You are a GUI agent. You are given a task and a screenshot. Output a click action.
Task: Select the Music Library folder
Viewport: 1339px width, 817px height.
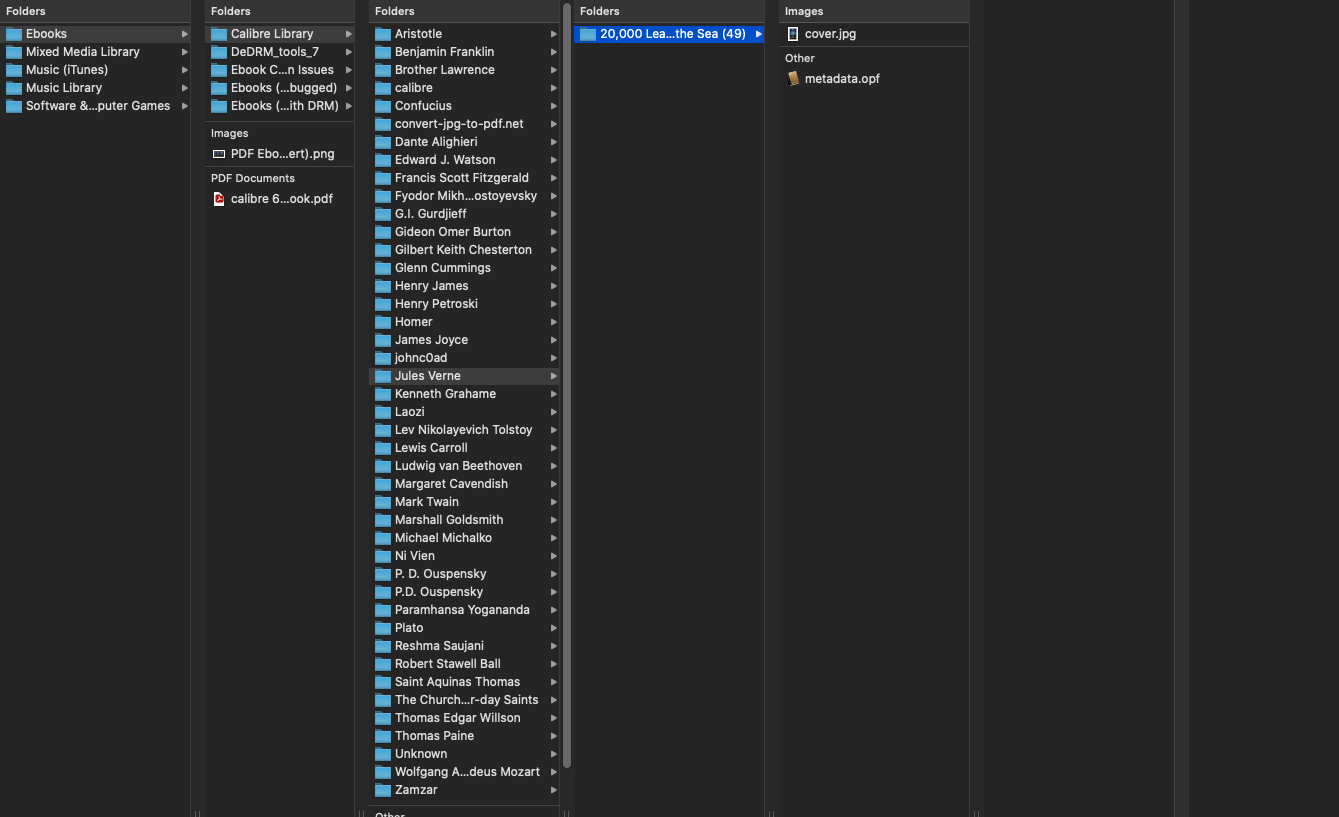coord(95,88)
